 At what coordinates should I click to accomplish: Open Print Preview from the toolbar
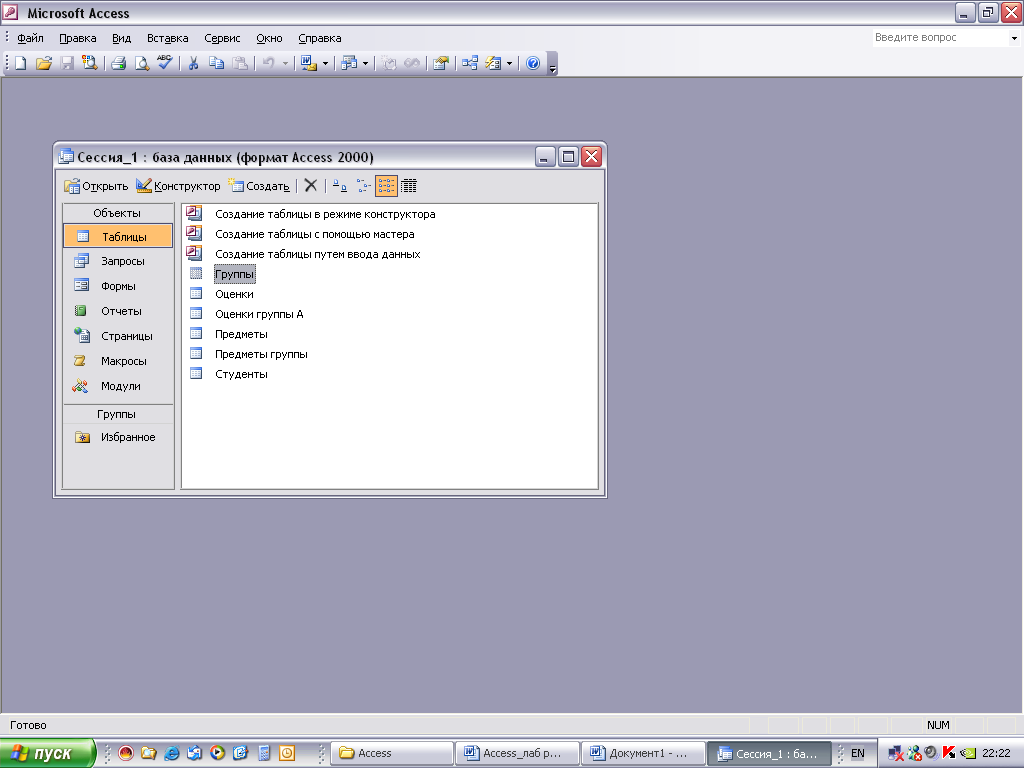pos(142,63)
